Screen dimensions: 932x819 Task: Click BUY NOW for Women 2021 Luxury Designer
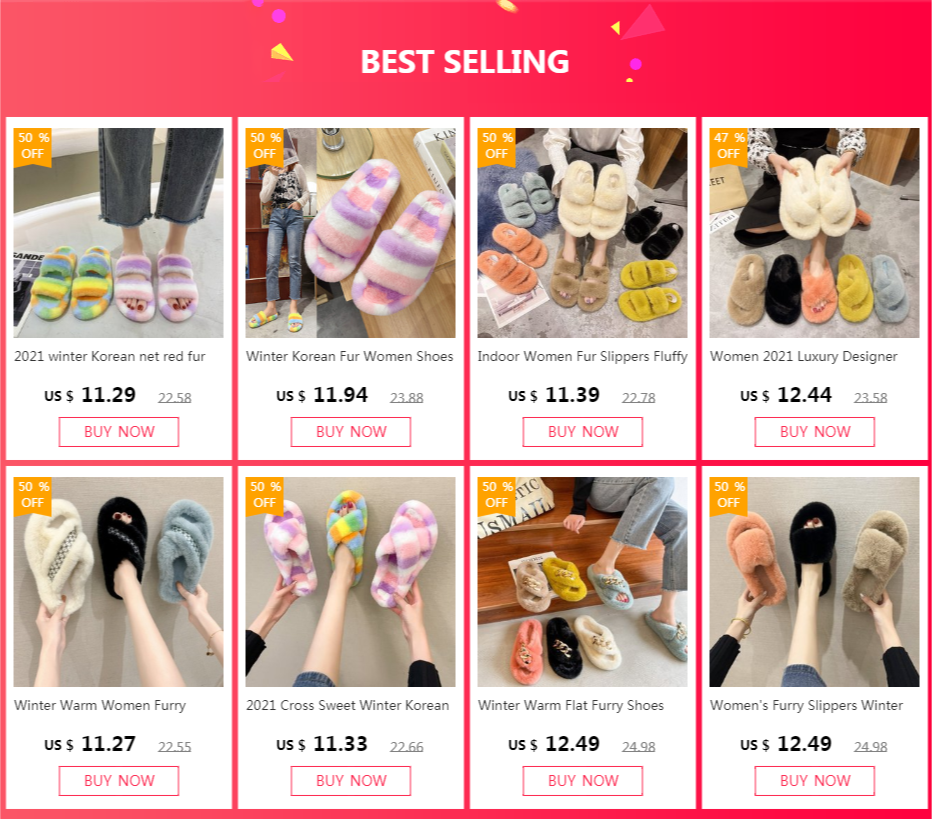814,431
